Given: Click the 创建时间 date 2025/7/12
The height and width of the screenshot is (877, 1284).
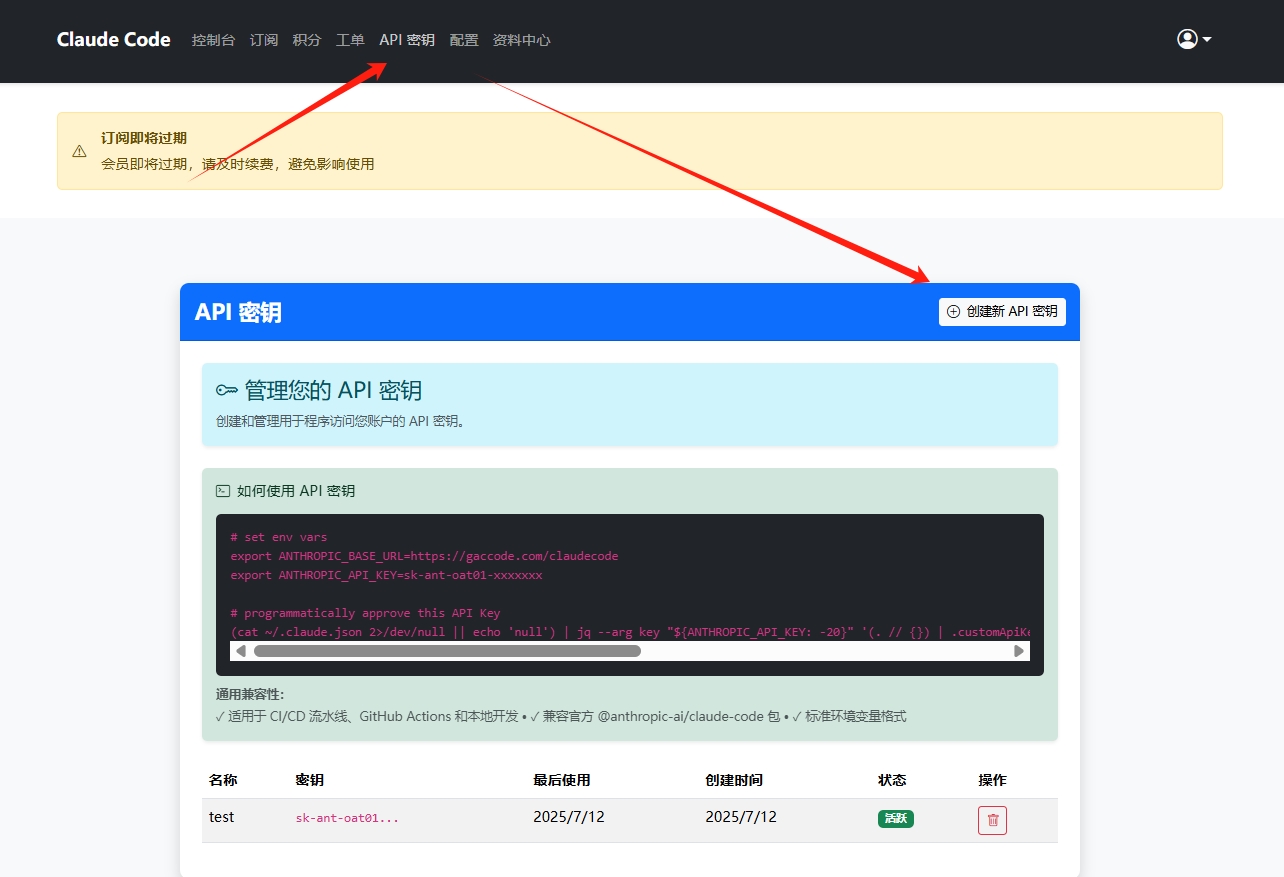Looking at the screenshot, I should coord(741,817).
